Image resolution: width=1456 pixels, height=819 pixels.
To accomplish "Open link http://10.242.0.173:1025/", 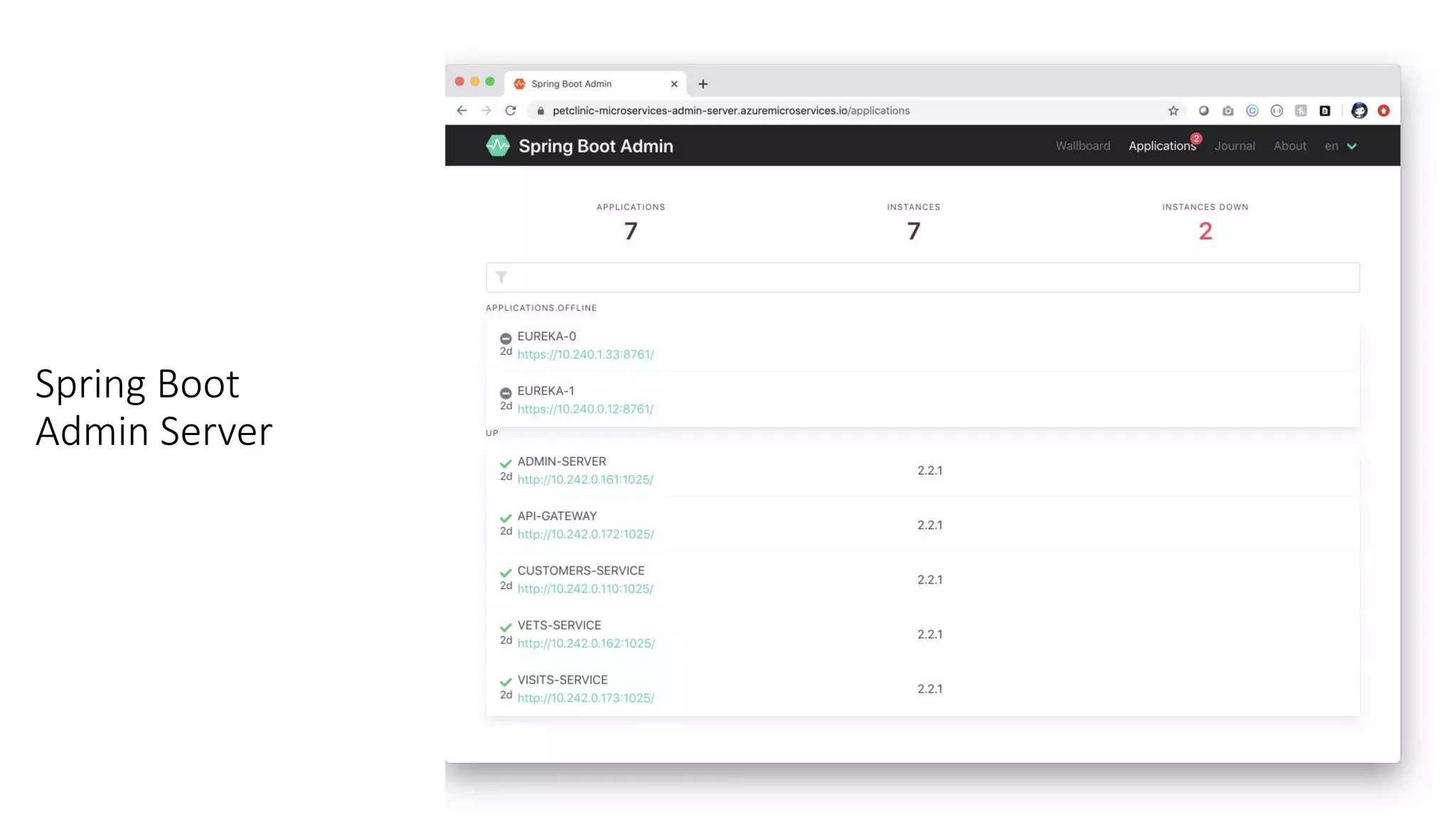I will pyautogui.click(x=586, y=698).
